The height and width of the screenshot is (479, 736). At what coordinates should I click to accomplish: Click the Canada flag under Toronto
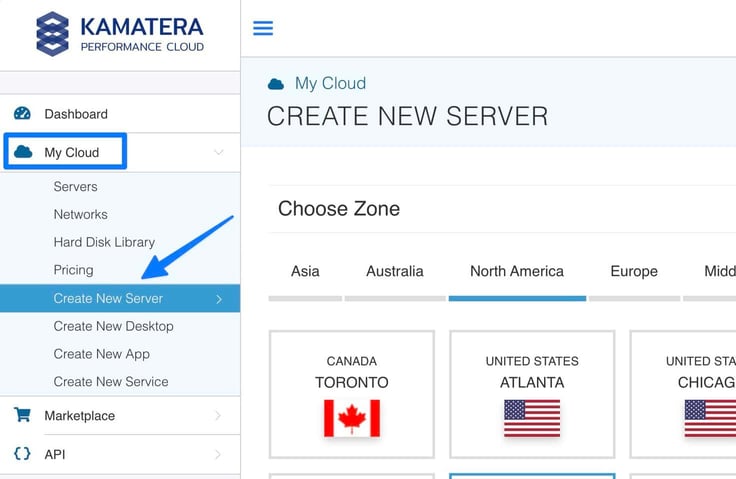coord(352,418)
